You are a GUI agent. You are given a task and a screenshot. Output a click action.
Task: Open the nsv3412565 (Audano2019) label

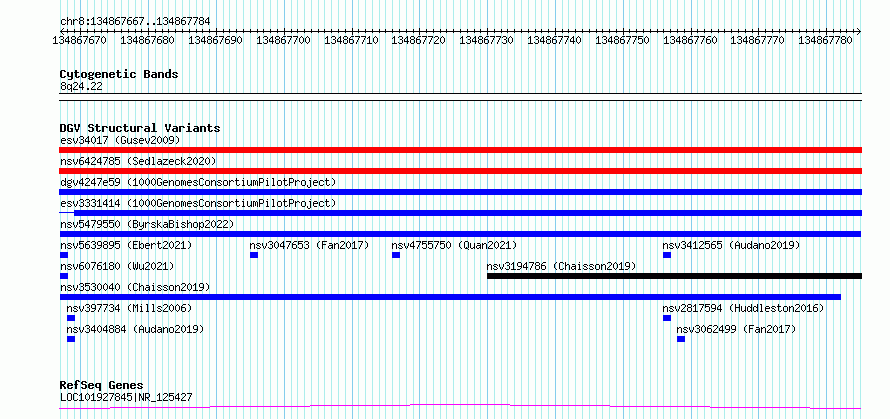coord(731,245)
